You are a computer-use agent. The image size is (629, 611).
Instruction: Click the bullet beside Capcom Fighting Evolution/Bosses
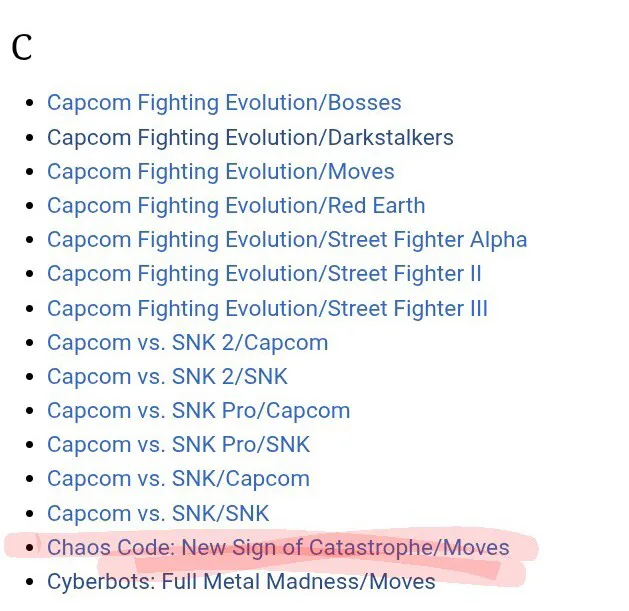click(x=29, y=104)
